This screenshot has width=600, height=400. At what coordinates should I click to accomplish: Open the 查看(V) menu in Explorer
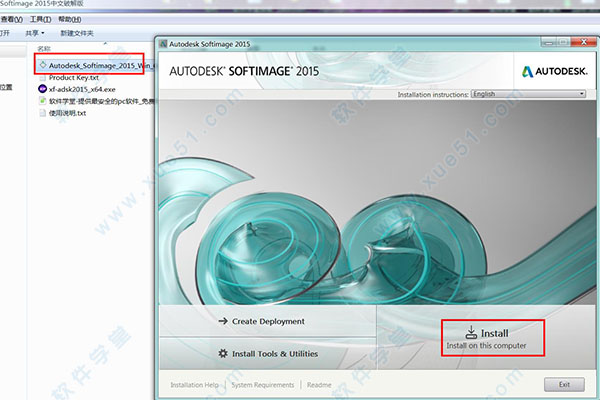click(11, 19)
